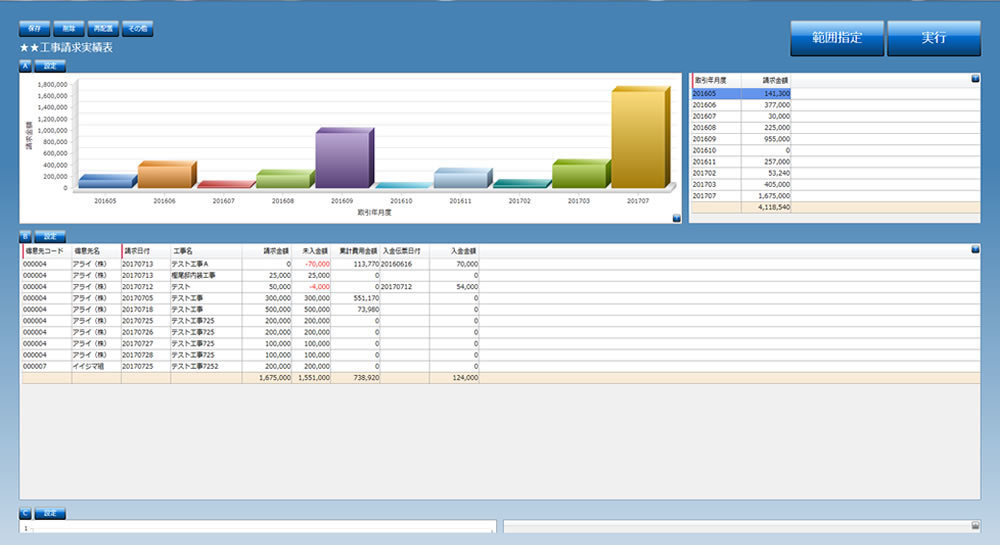Click the 再配置 (rearrange) button
Image resolution: width=1000 pixels, height=545 pixels.
click(101, 30)
